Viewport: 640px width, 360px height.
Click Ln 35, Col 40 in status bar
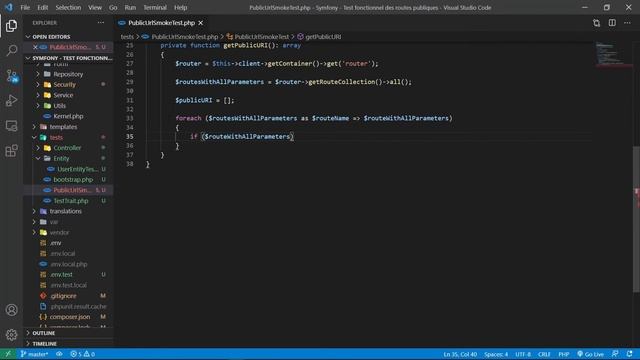pyautogui.click(x=460, y=354)
